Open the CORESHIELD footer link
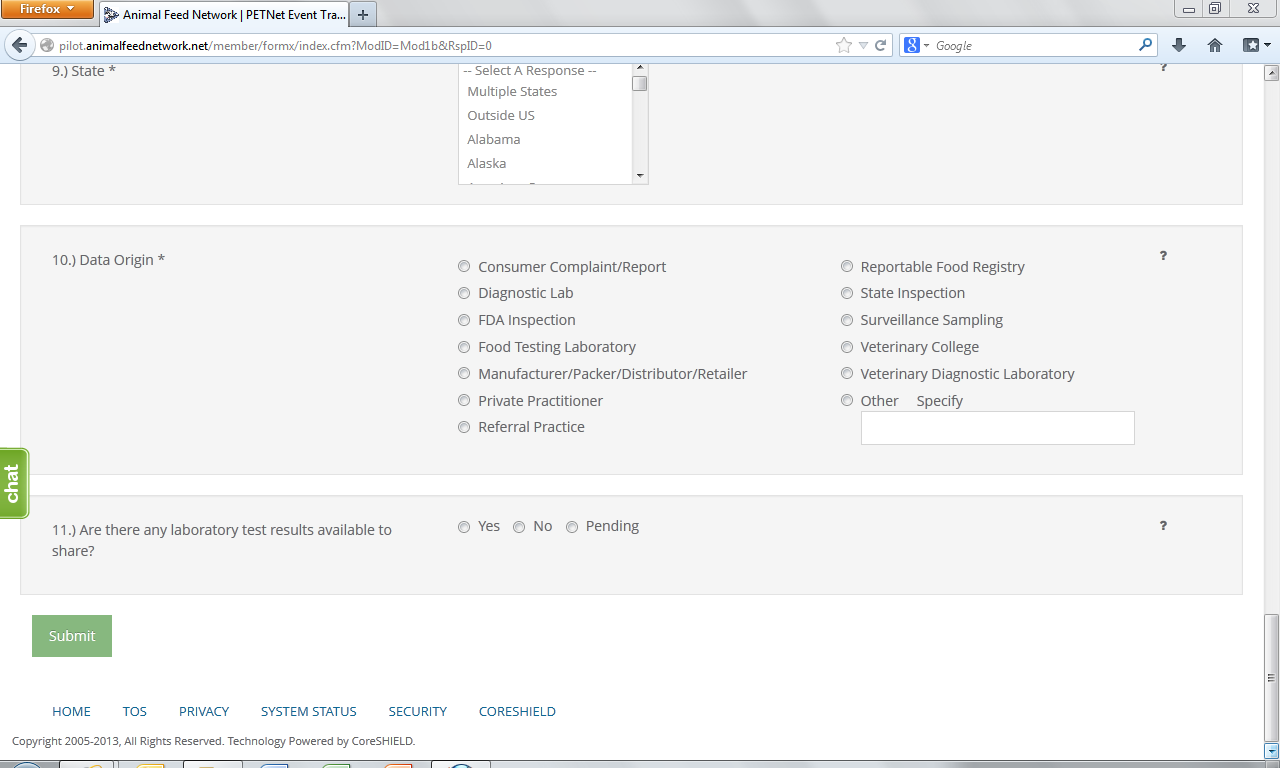This screenshot has width=1280, height=768. click(517, 712)
